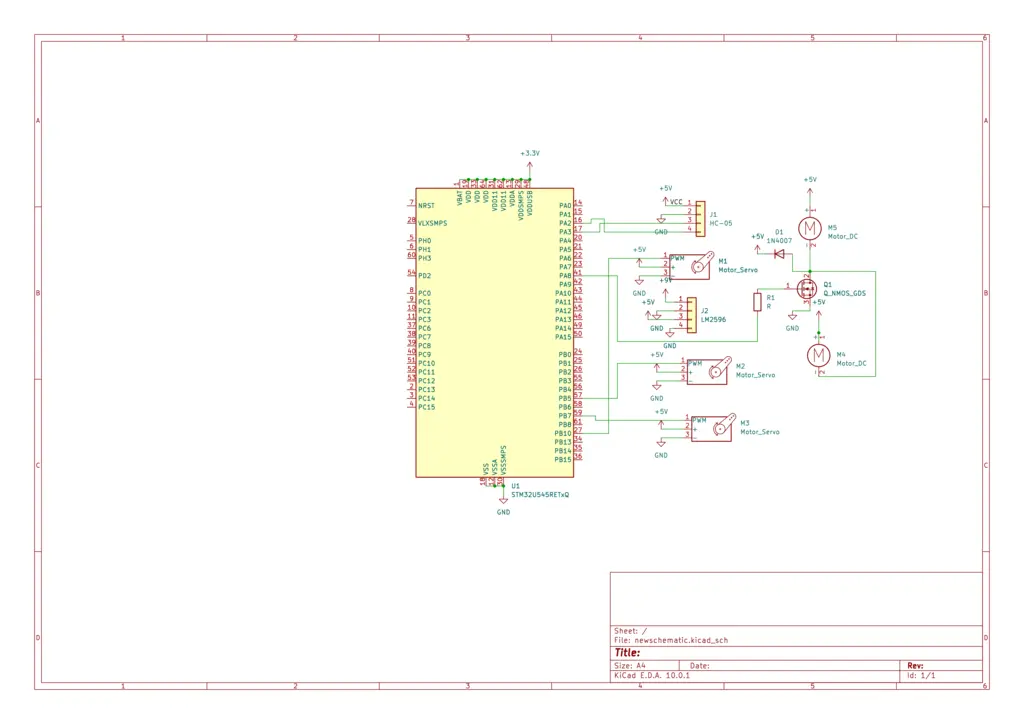Click the M5 Motor_DC label

point(842,237)
